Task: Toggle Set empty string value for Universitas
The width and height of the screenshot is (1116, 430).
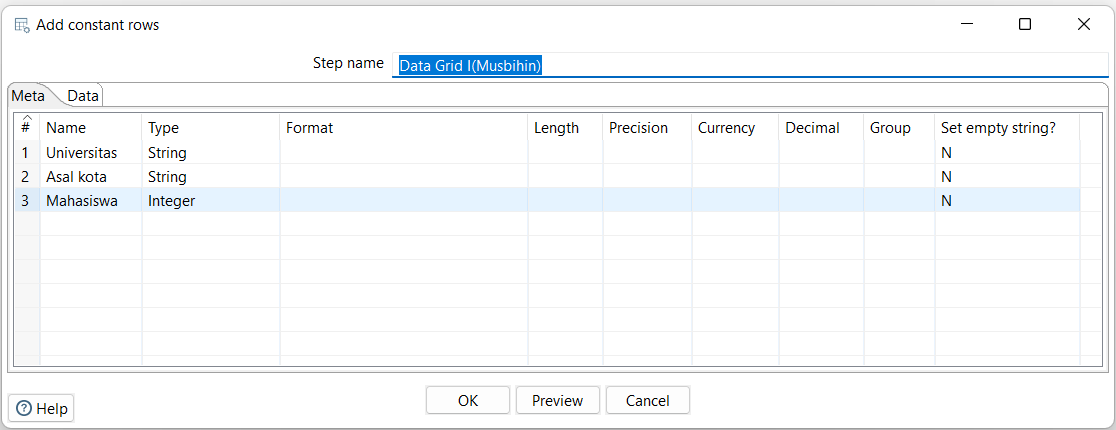Action: click(1007, 152)
